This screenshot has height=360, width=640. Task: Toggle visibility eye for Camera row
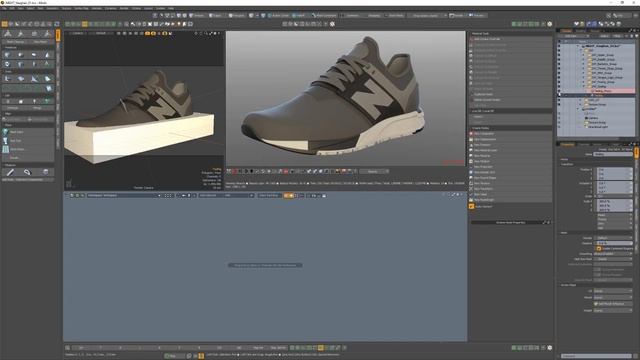pyautogui.click(x=559, y=118)
